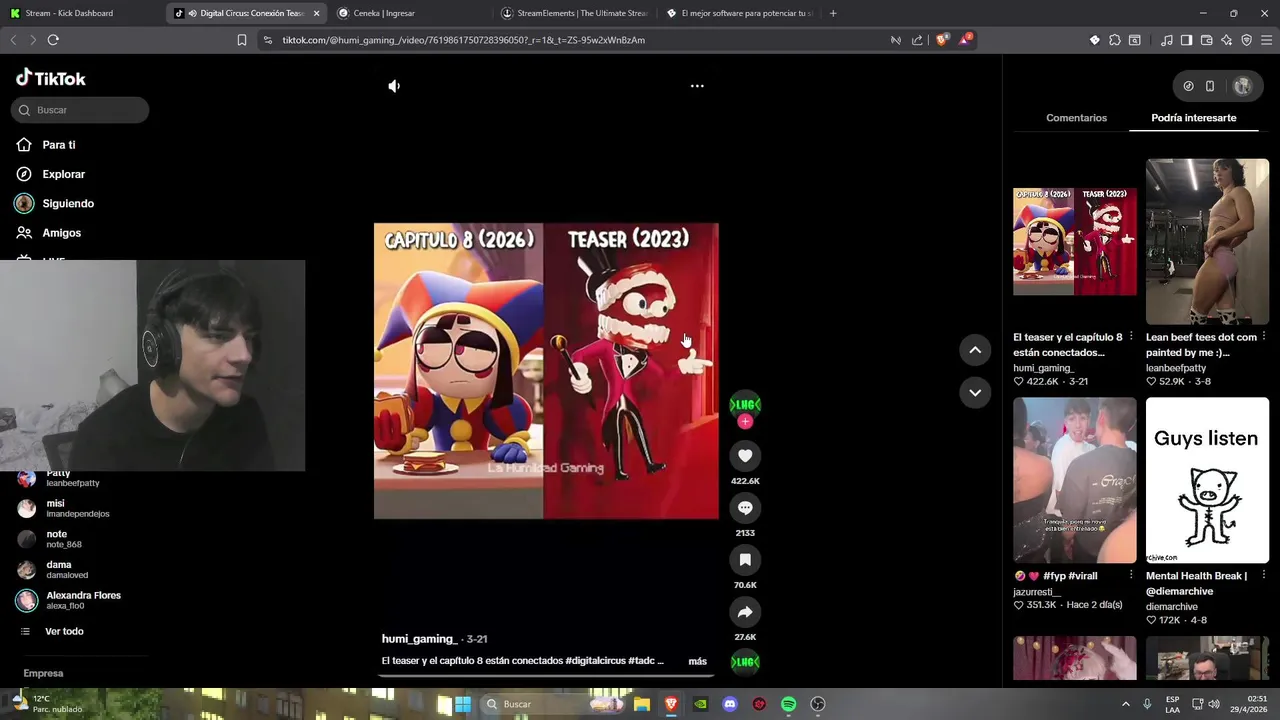Click the share page icon in address bar
This screenshot has height=720, width=1280.
coord(917,40)
